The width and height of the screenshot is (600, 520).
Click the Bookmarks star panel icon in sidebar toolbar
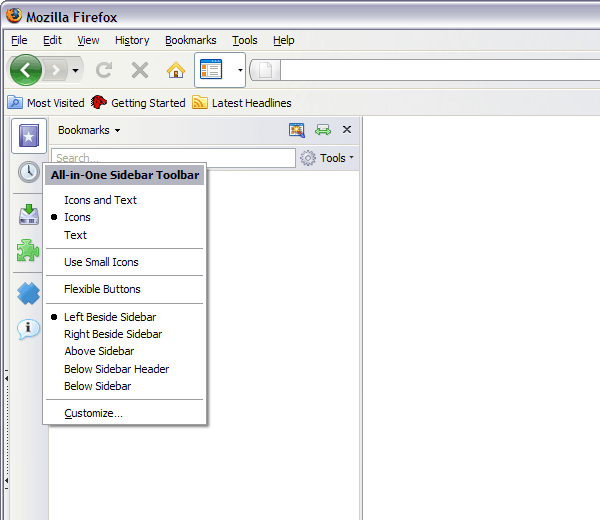click(29, 136)
